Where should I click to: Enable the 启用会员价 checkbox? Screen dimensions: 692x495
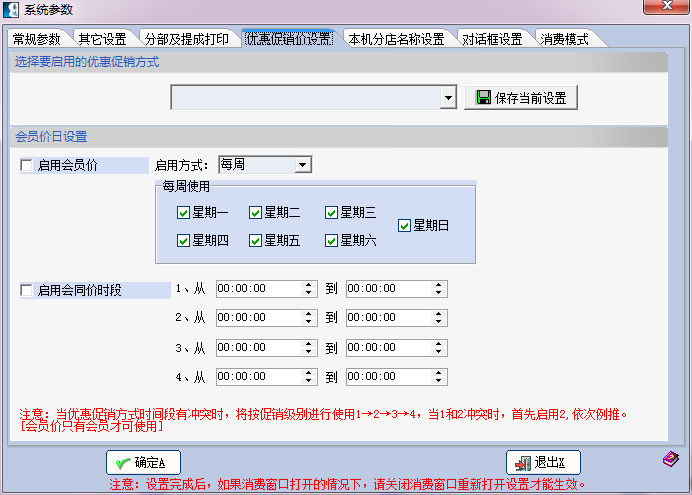tap(27, 165)
